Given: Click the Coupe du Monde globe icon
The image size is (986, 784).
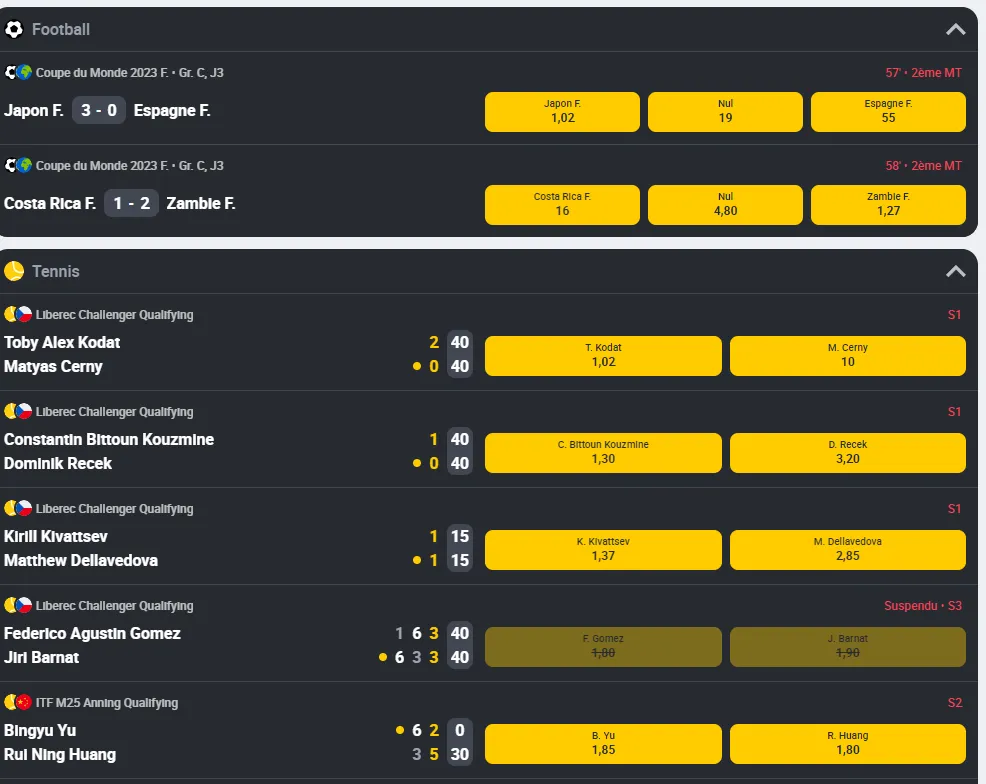Looking at the screenshot, I should click(22, 71).
